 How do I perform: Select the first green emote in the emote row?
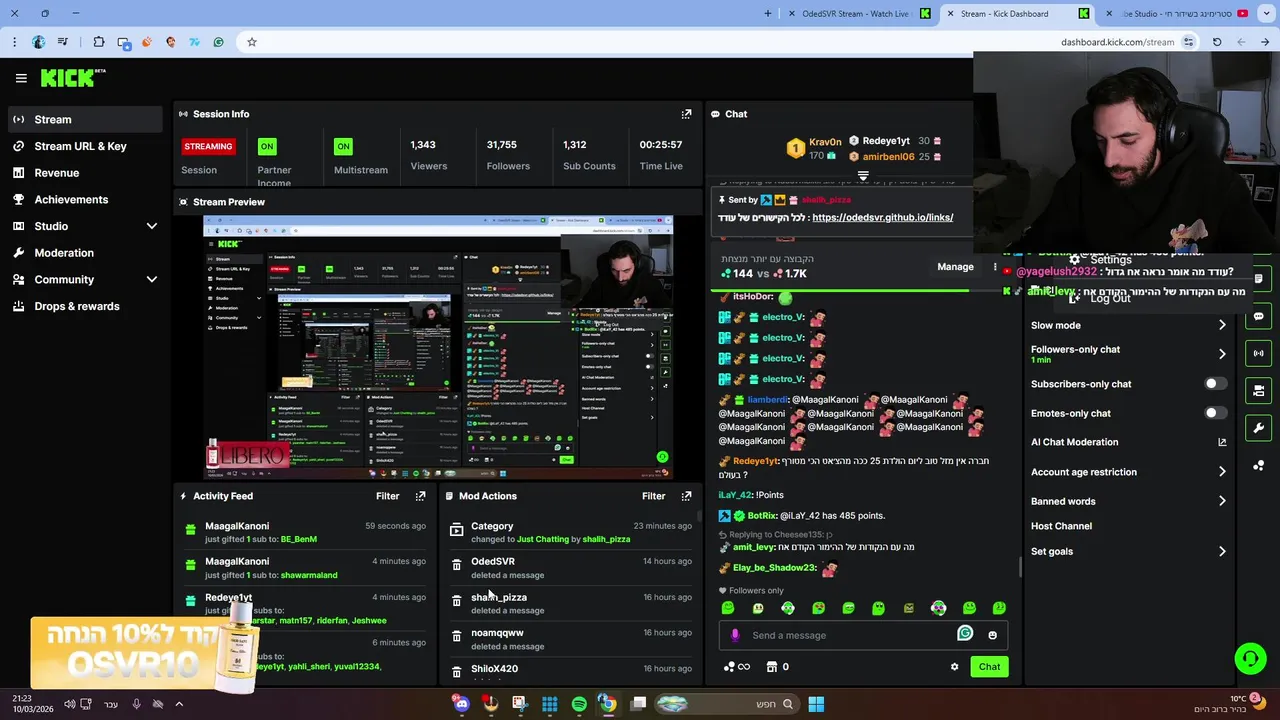point(728,608)
